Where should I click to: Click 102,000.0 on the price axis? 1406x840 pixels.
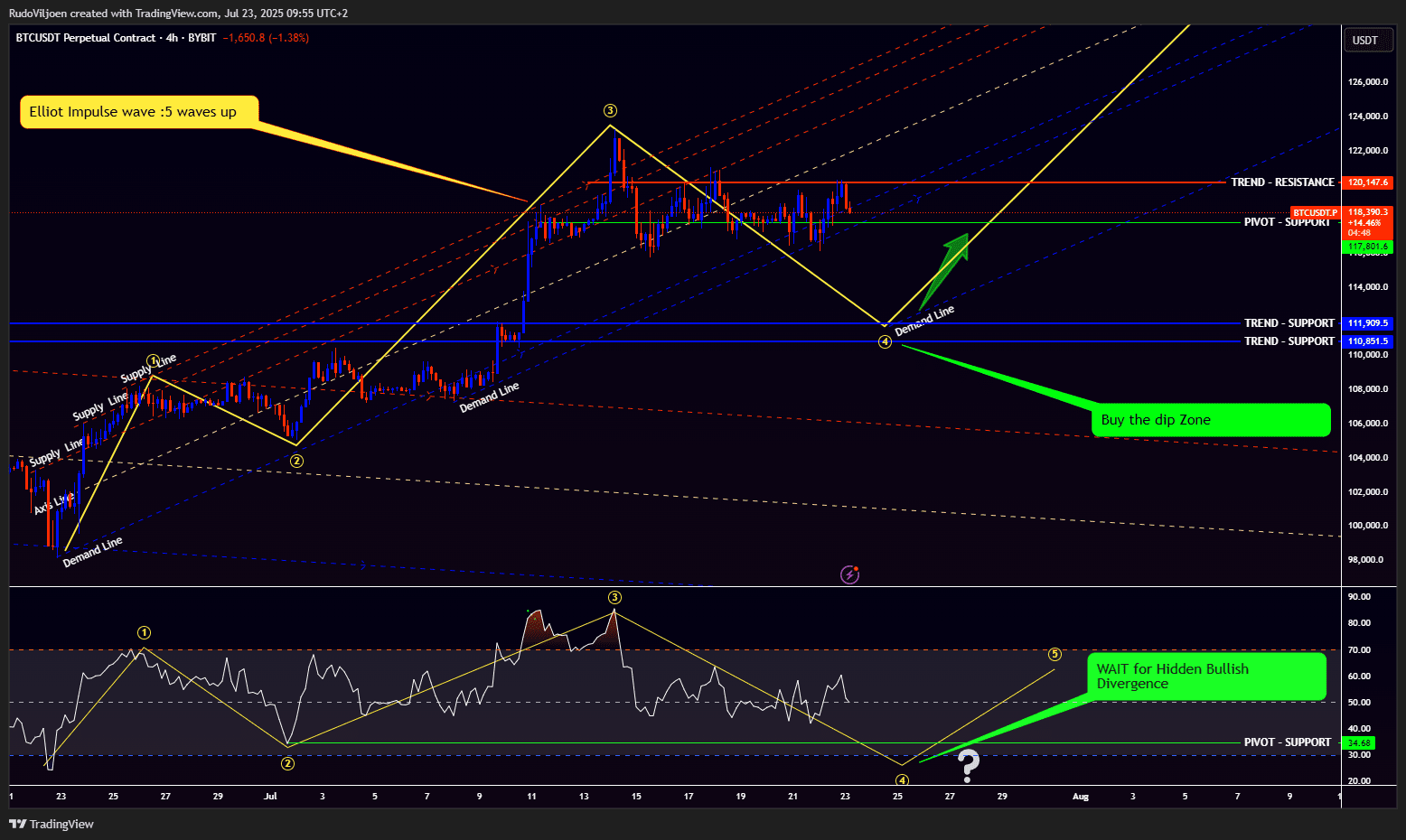[1368, 492]
